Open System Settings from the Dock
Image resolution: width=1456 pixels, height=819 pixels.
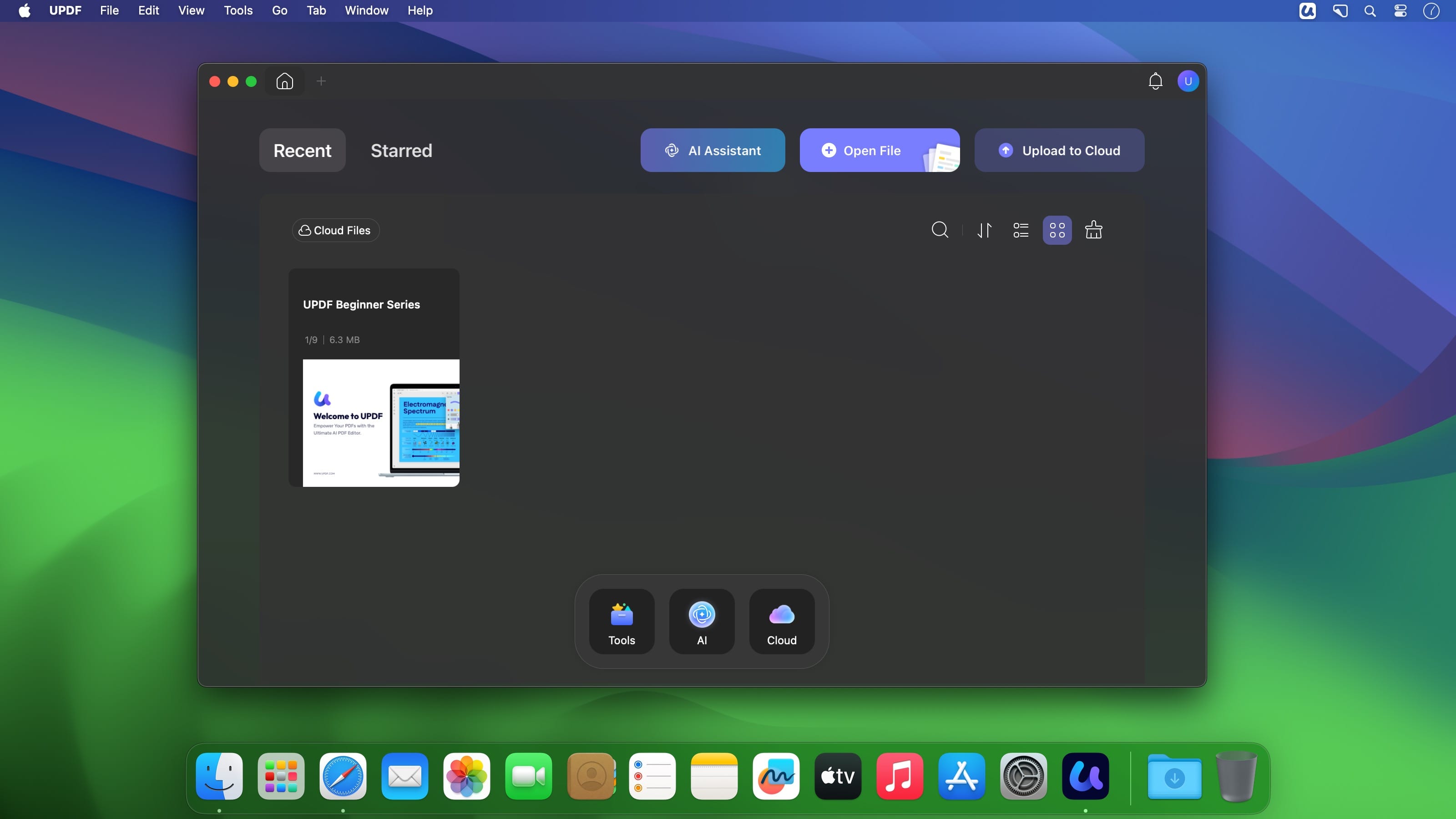click(x=1024, y=776)
